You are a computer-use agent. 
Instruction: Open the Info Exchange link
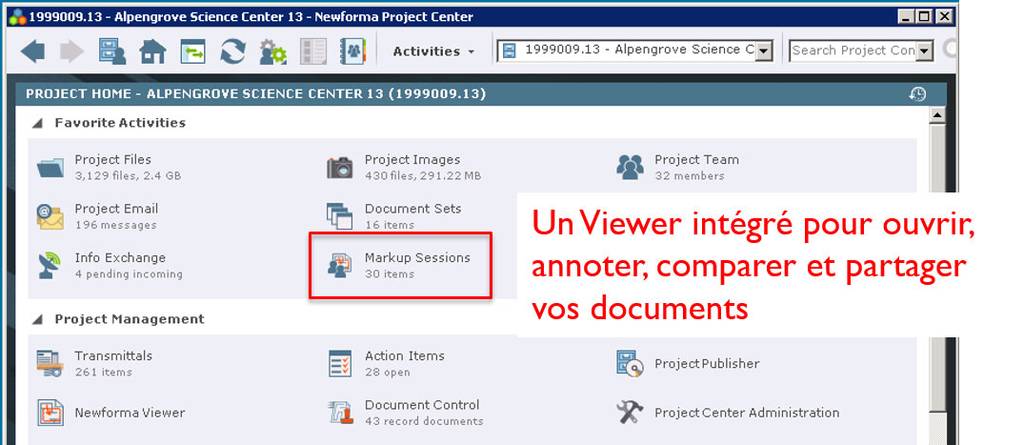[120, 257]
